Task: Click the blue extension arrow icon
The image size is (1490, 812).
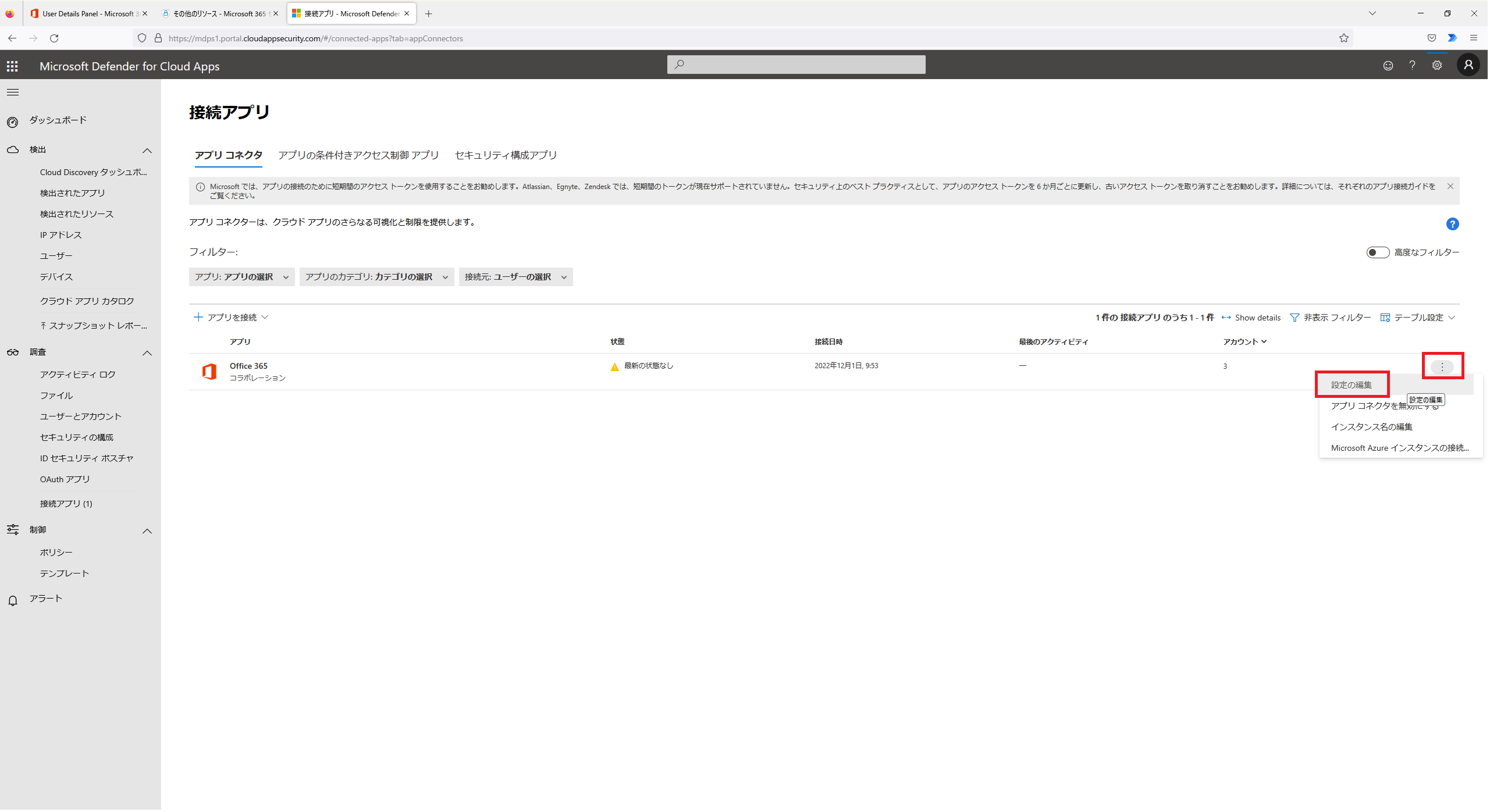Action: (x=1454, y=38)
